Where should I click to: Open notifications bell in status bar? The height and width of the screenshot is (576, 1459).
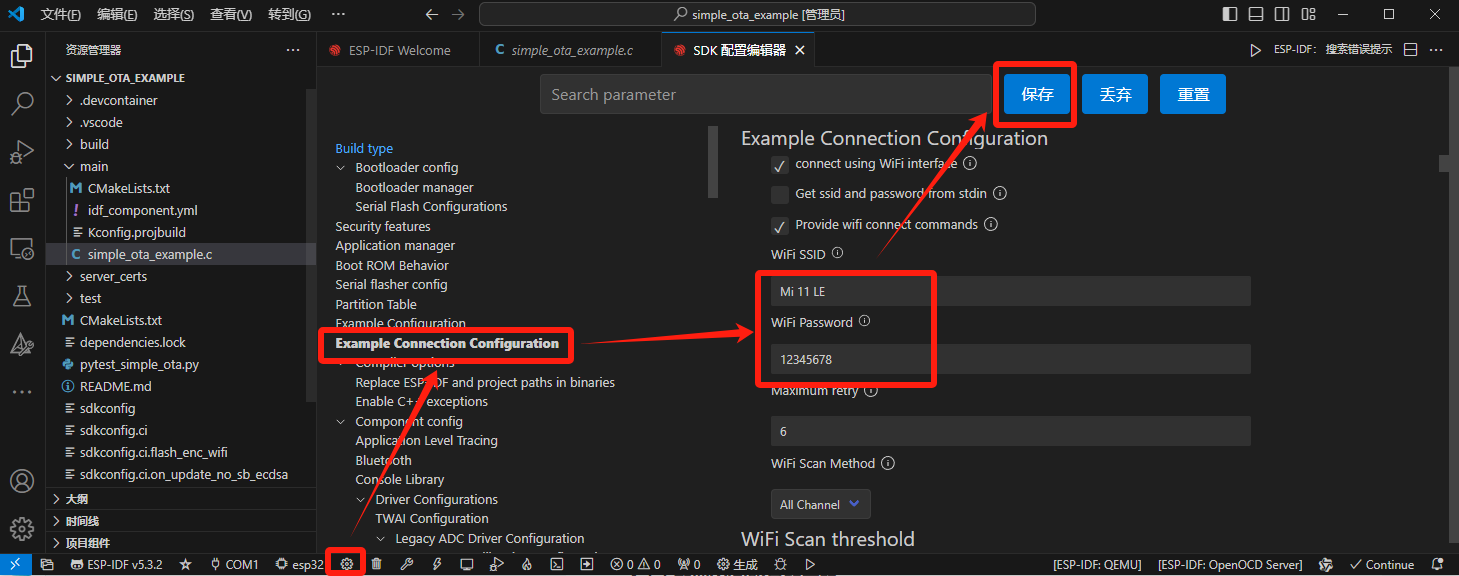pyautogui.click(x=1438, y=564)
